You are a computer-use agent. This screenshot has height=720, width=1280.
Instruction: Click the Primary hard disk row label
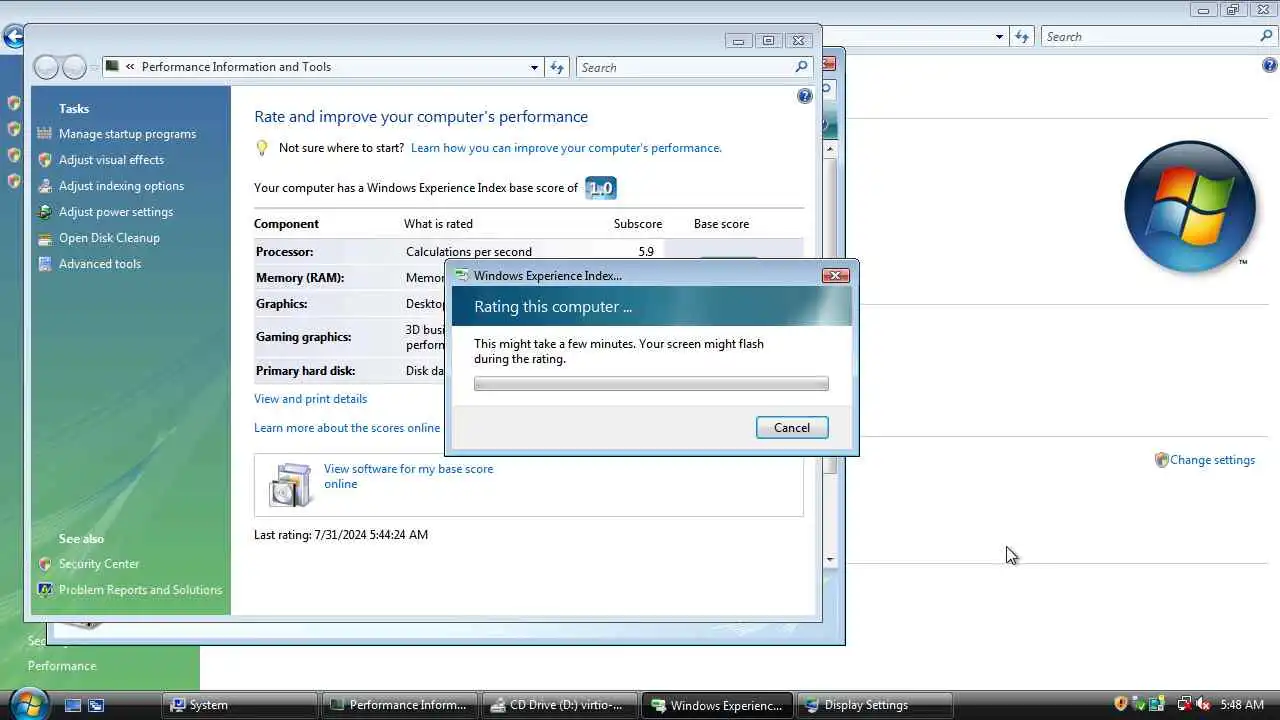305,371
